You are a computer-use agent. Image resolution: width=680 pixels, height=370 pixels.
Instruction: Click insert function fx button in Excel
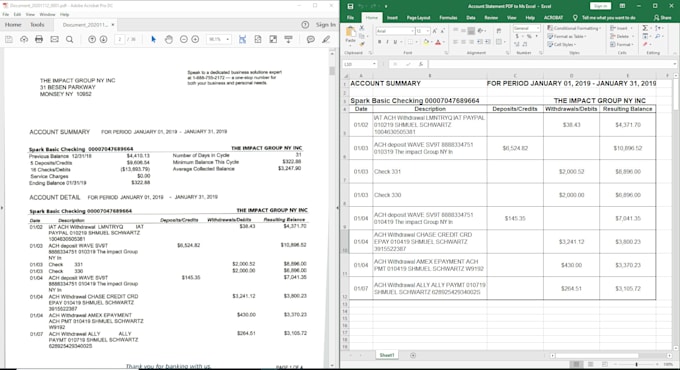pos(421,64)
